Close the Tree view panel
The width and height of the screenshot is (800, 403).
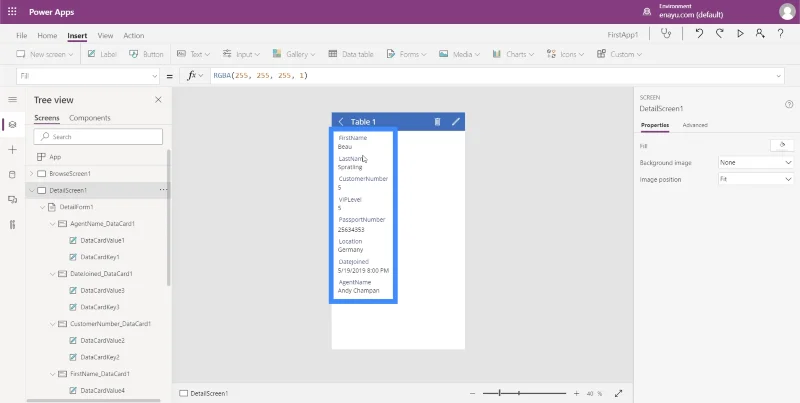[x=158, y=99]
